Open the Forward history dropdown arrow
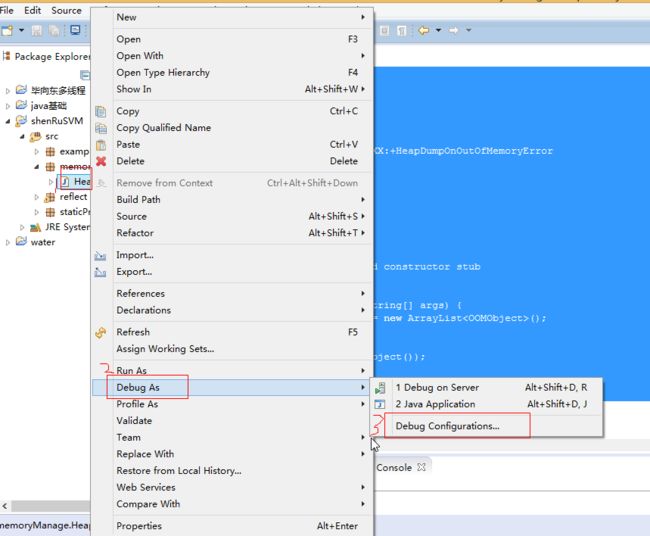650x536 pixels. coord(469,30)
